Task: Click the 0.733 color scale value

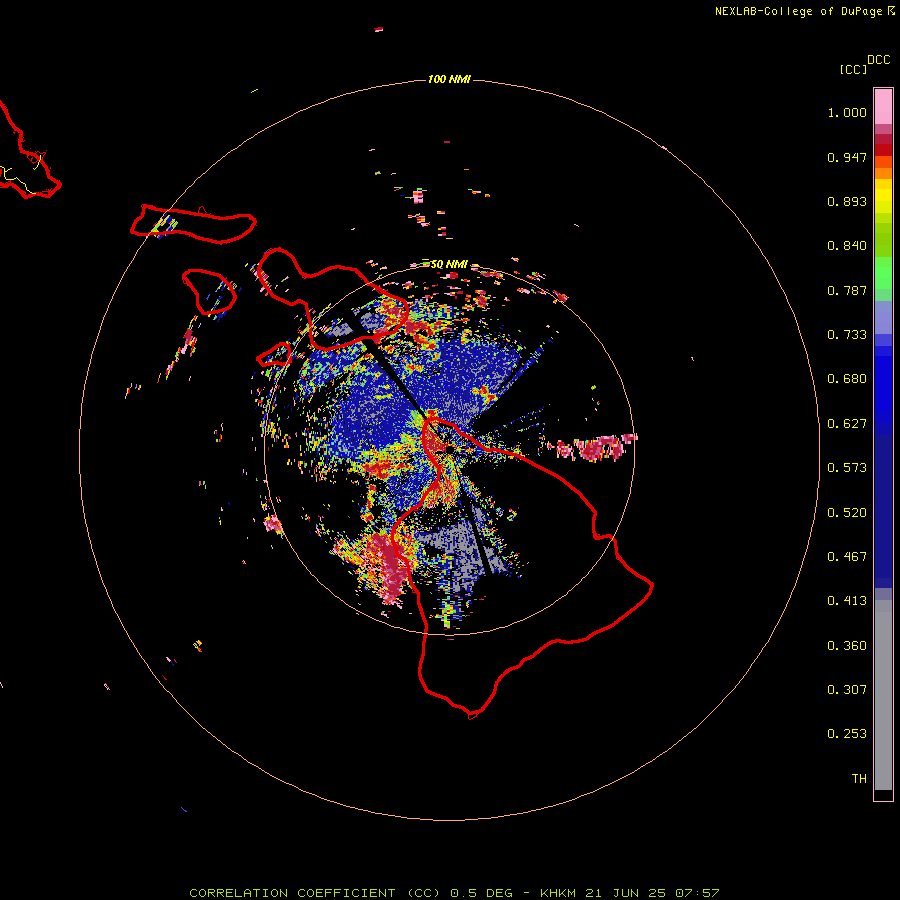Action: click(x=847, y=335)
